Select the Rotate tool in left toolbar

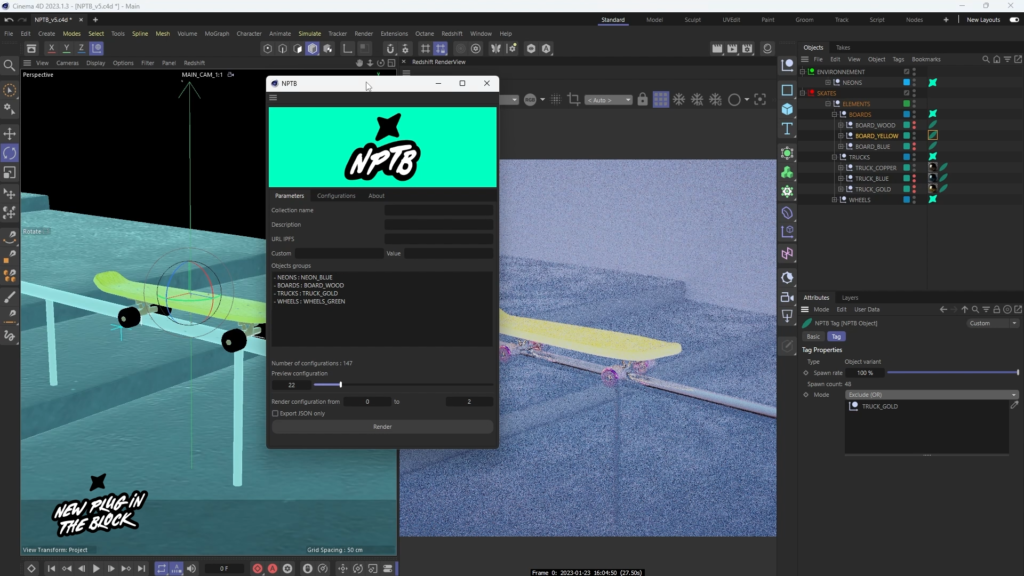[9, 153]
